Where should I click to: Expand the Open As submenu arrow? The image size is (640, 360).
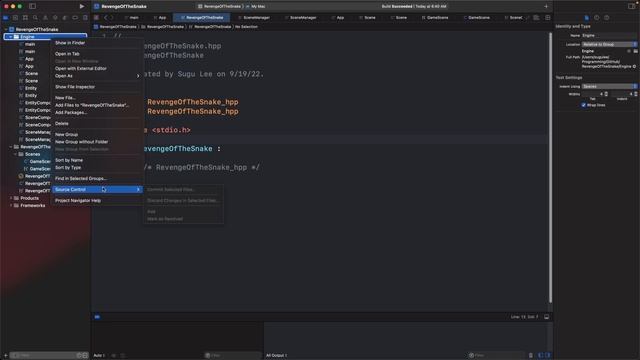point(138,76)
